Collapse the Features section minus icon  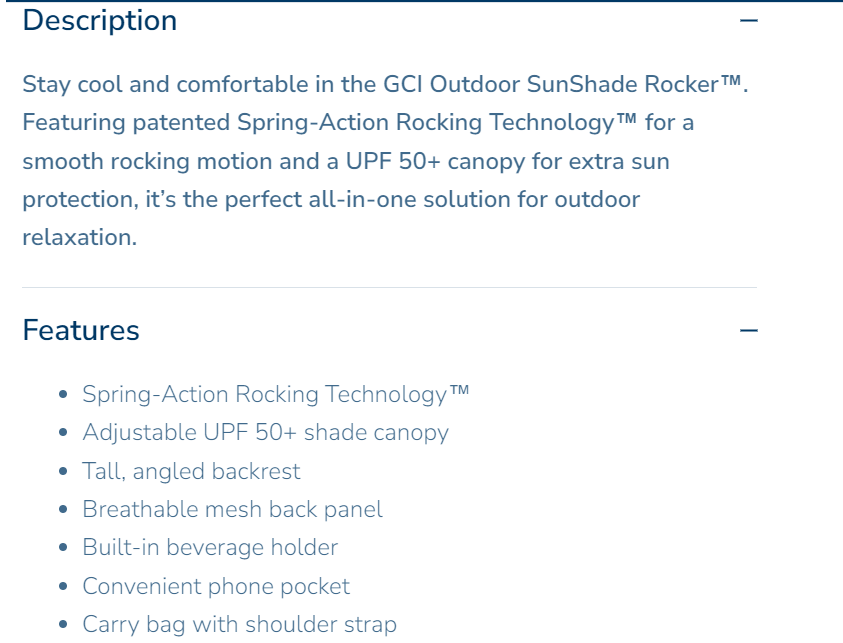pos(748,330)
